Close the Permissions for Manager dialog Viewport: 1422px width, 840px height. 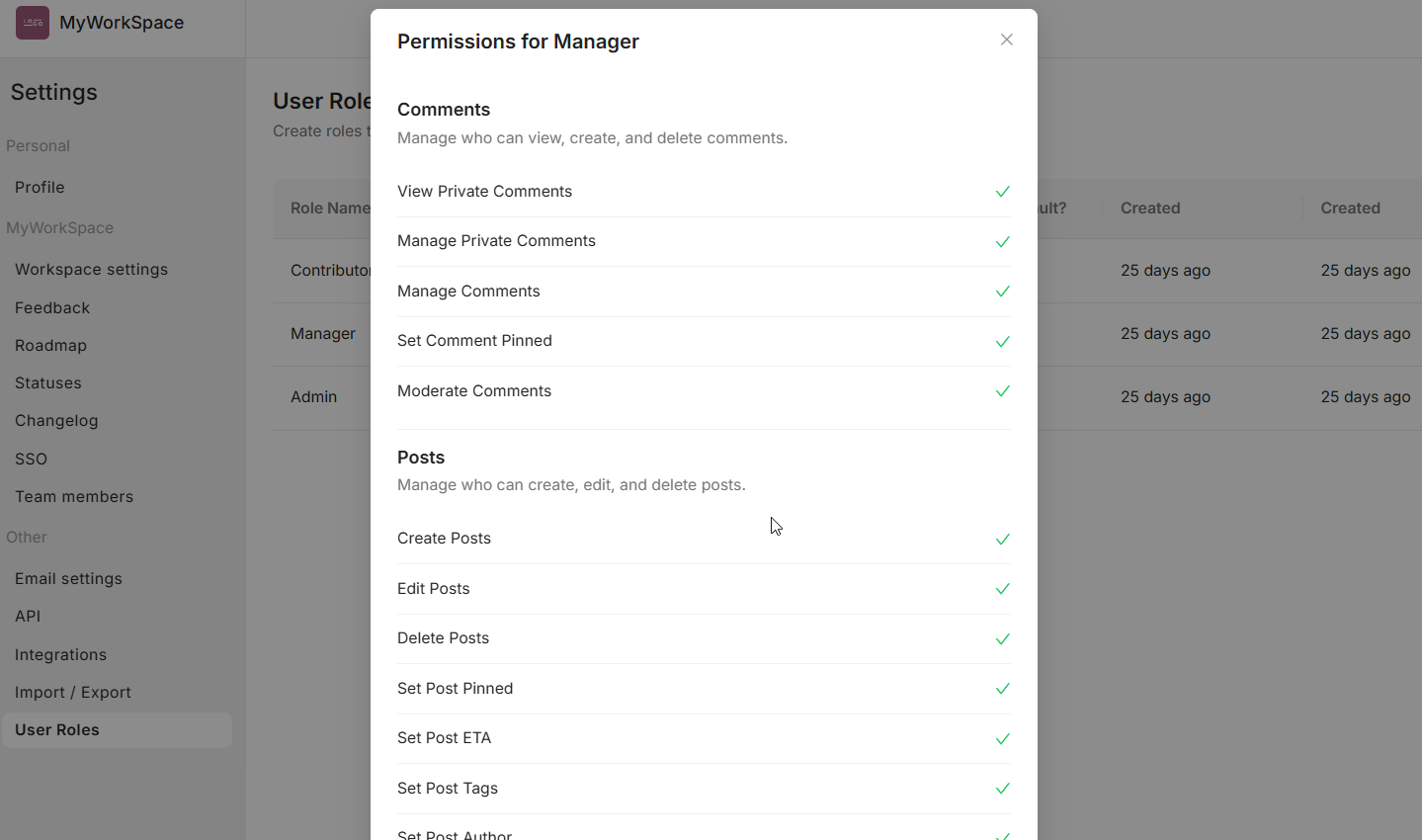(1006, 40)
